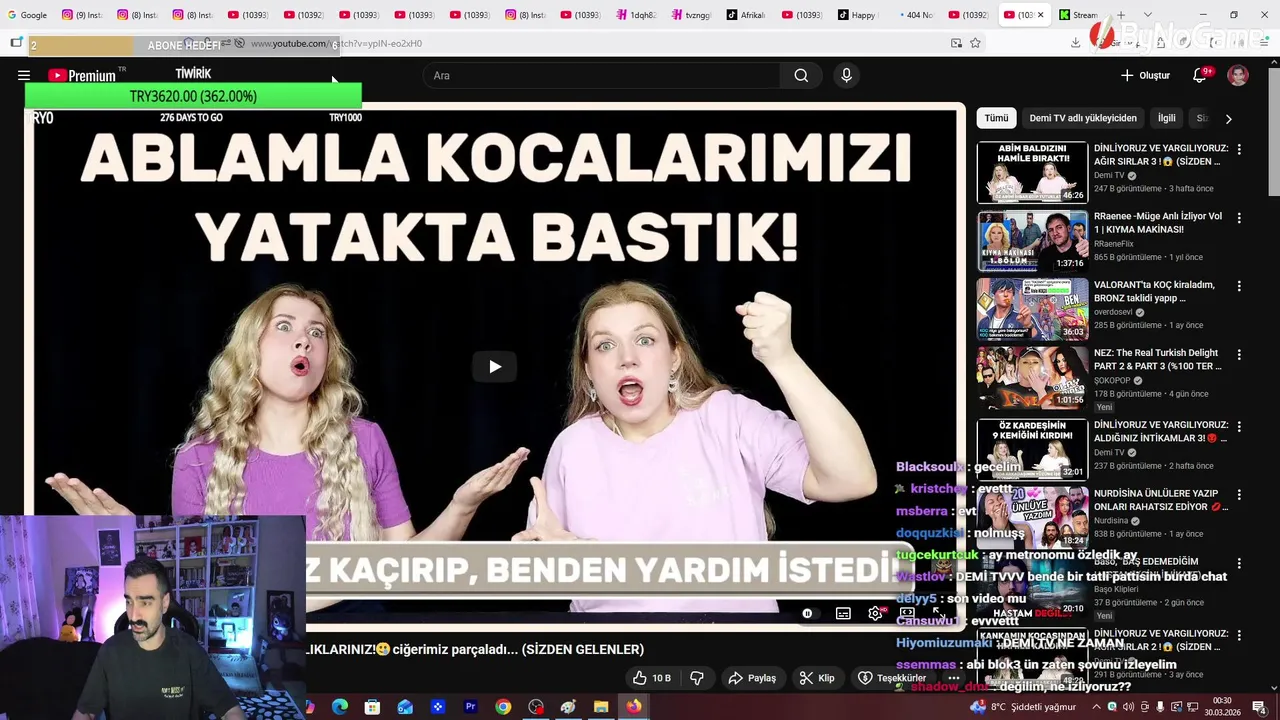Open RRaenee Müge Anlı İzliyor video title
This screenshot has height=720, width=1280.
pos(1158,223)
